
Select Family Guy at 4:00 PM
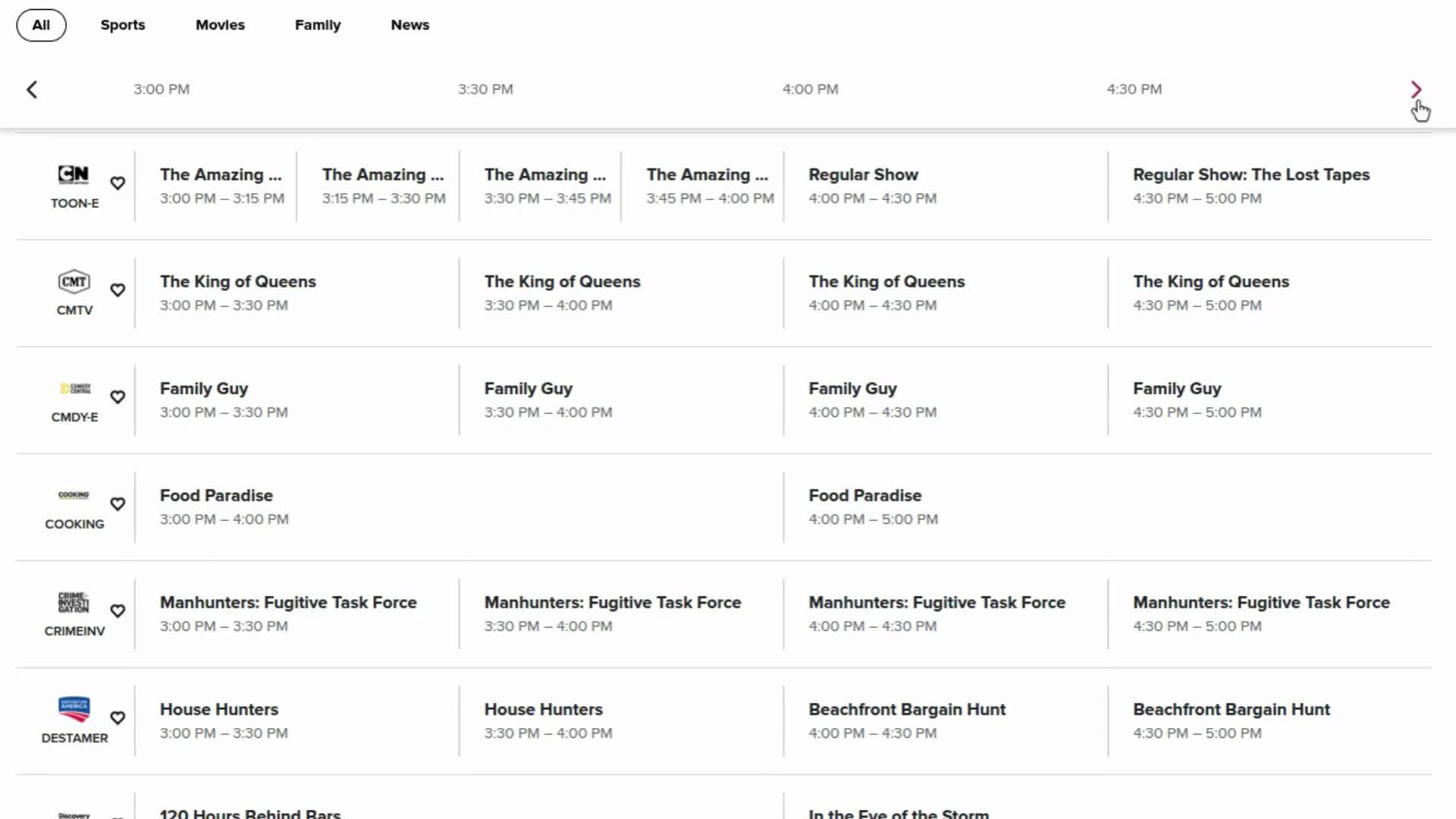point(946,400)
